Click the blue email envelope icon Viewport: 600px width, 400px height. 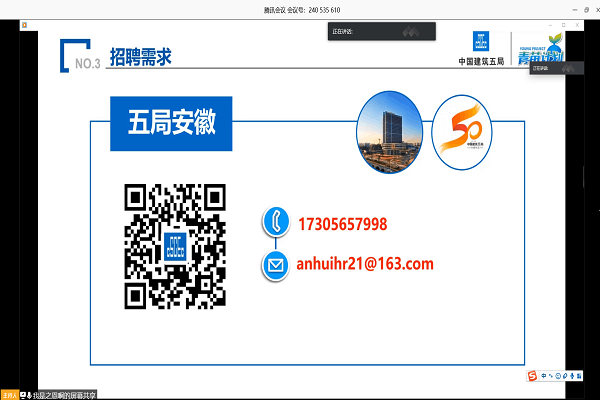click(x=273, y=265)
